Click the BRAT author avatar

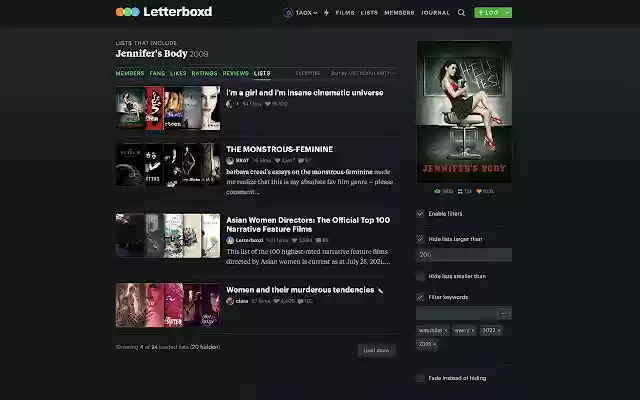[x=230, y=160]
